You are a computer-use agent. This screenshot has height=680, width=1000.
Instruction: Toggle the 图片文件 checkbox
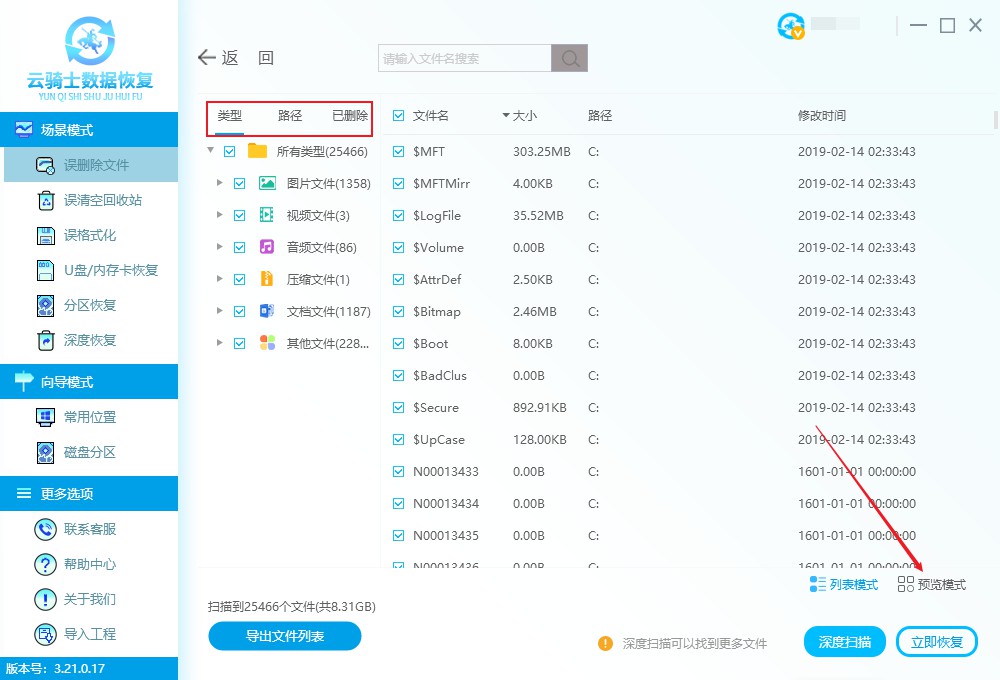tap(239, 184)
